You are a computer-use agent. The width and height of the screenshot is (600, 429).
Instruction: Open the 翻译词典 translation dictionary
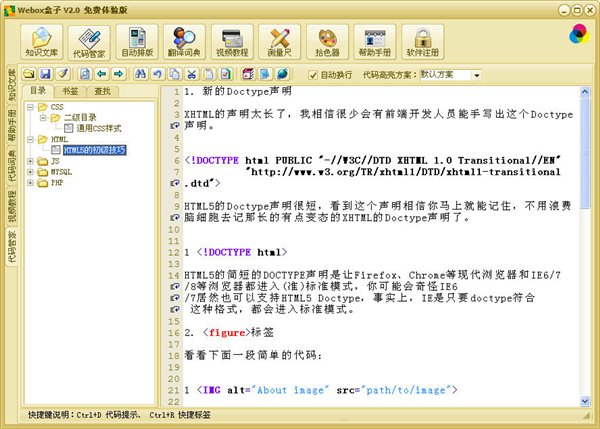pyautogui.click(x=184, y=42)
